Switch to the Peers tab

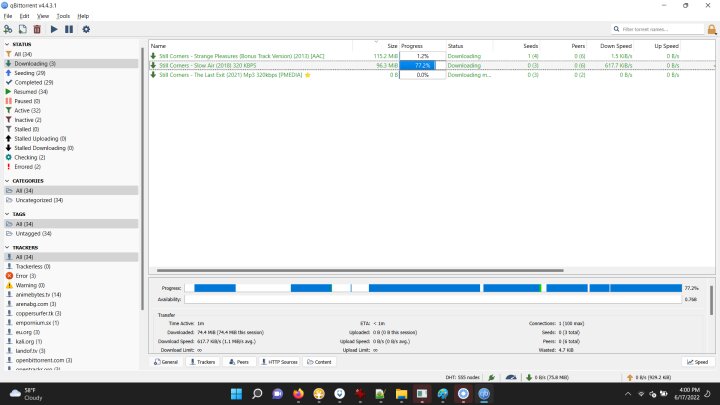pos(239,362)
